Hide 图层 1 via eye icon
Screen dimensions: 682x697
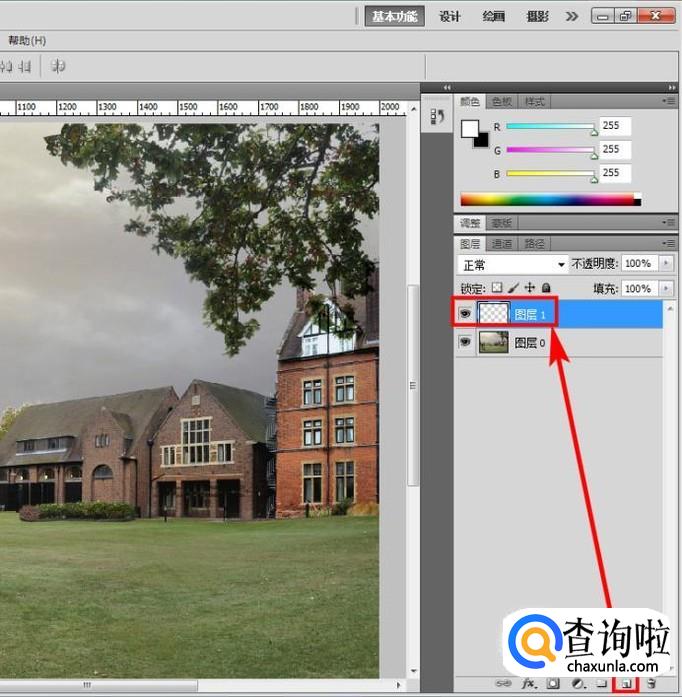click(x=465, y=314)
